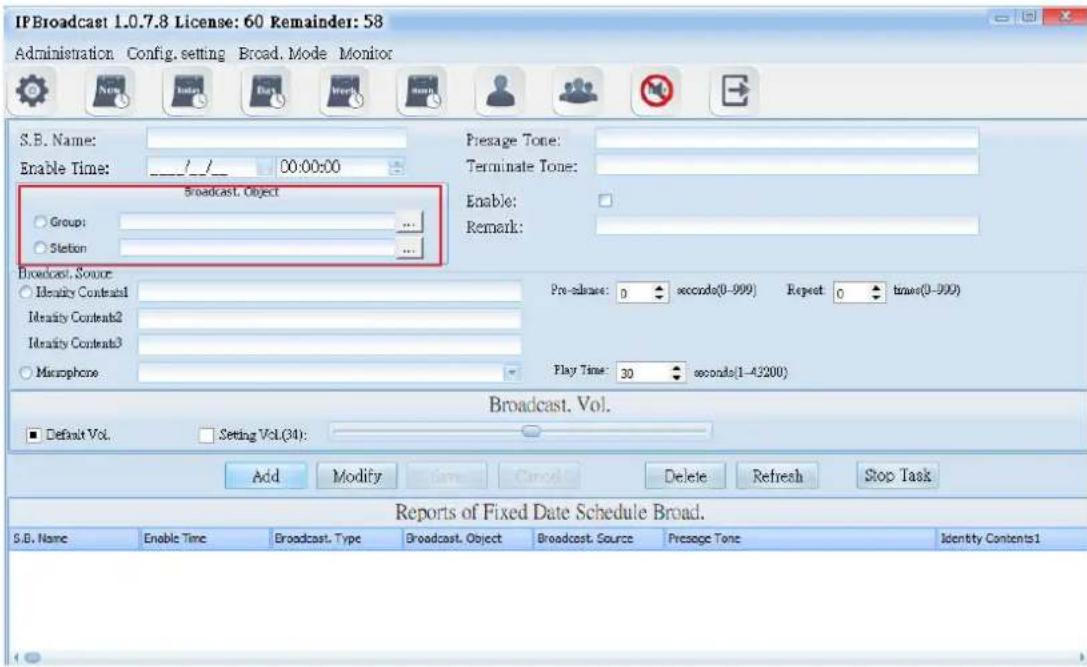Click into the S.B. Name field

277,139
